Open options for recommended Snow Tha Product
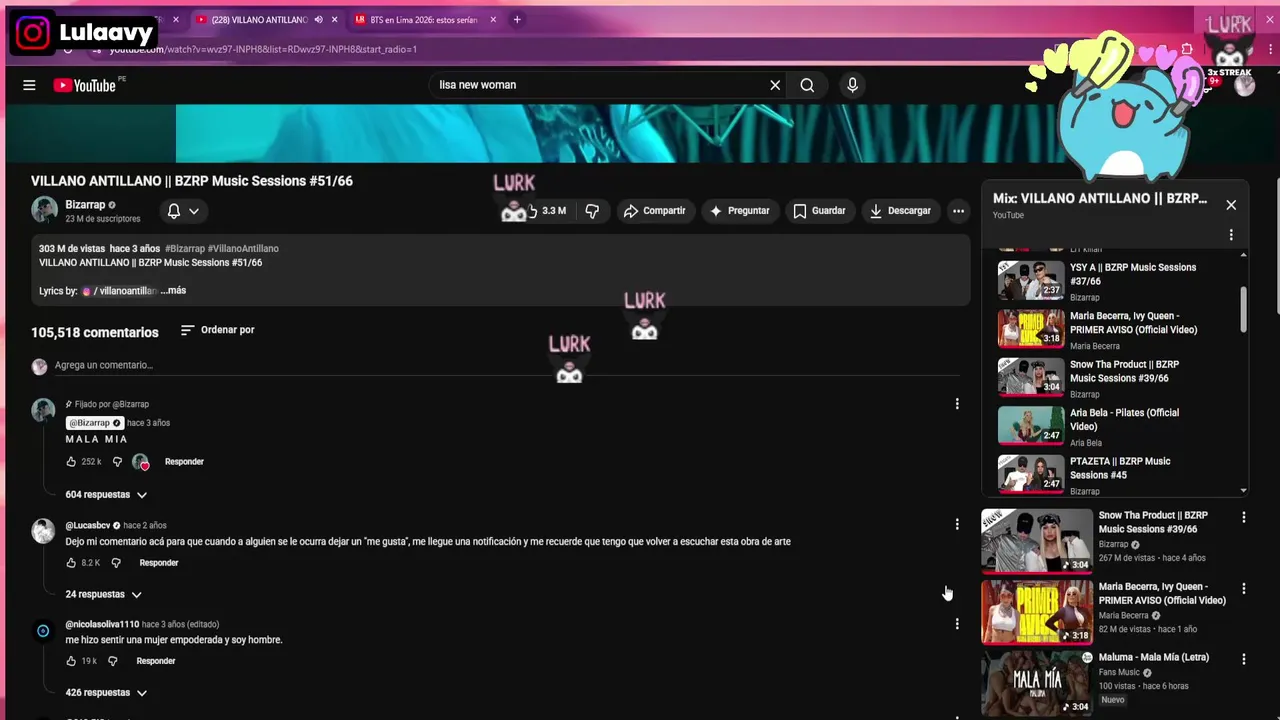The image size is (1280, 720). pyautogui.click(x=1244, y=518)
